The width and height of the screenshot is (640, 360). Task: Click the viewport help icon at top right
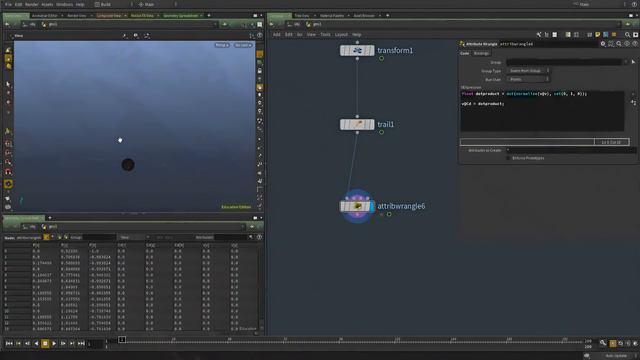[260, 36]
